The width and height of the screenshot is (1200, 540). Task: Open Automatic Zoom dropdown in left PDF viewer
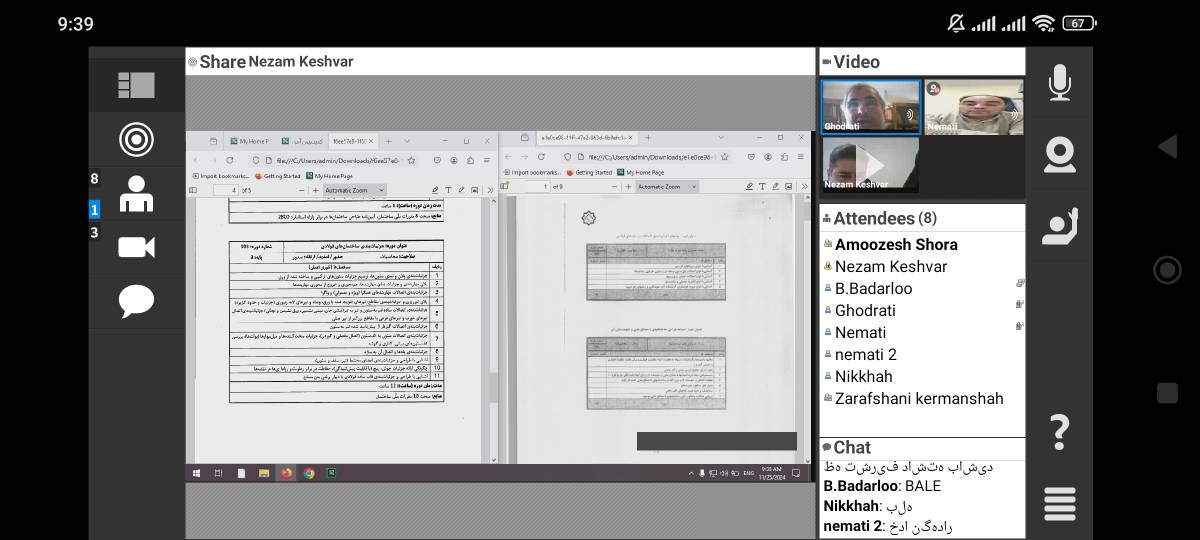[x=354, y=190]
